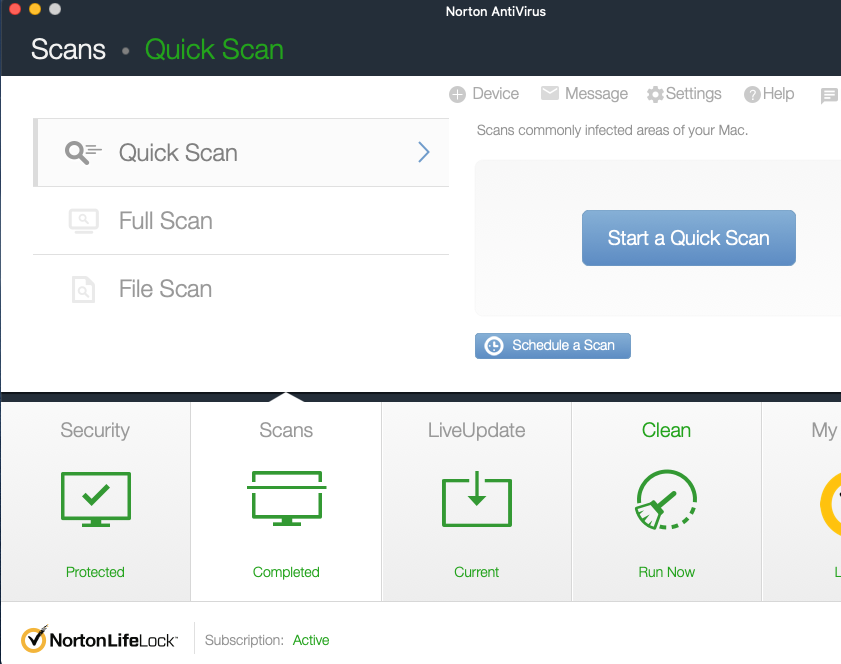Click the Completed status text
Viewport: 841px width, 664px height.
coord(286,572)
